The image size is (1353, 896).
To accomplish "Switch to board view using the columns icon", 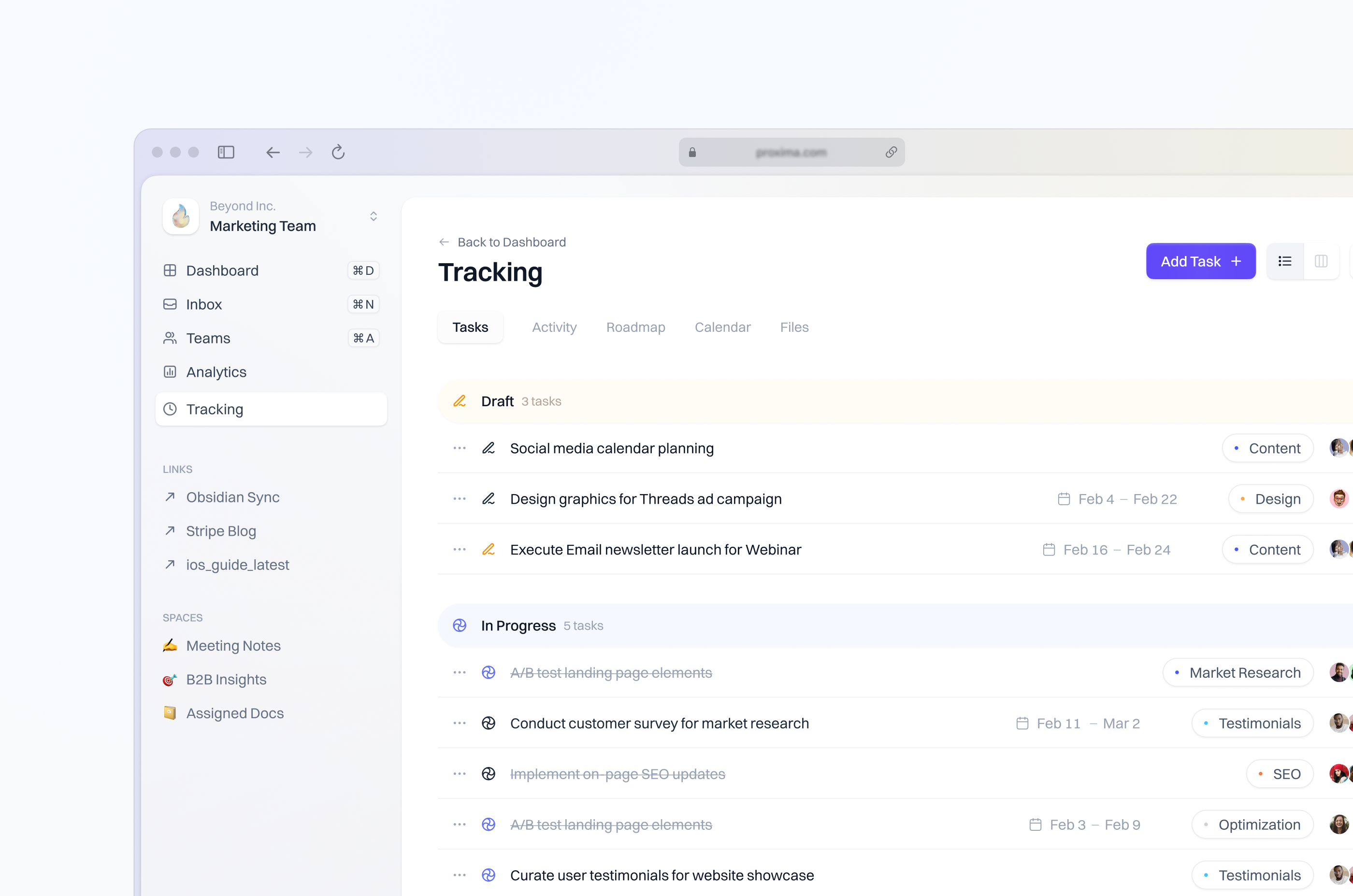I will (1322, 261).
